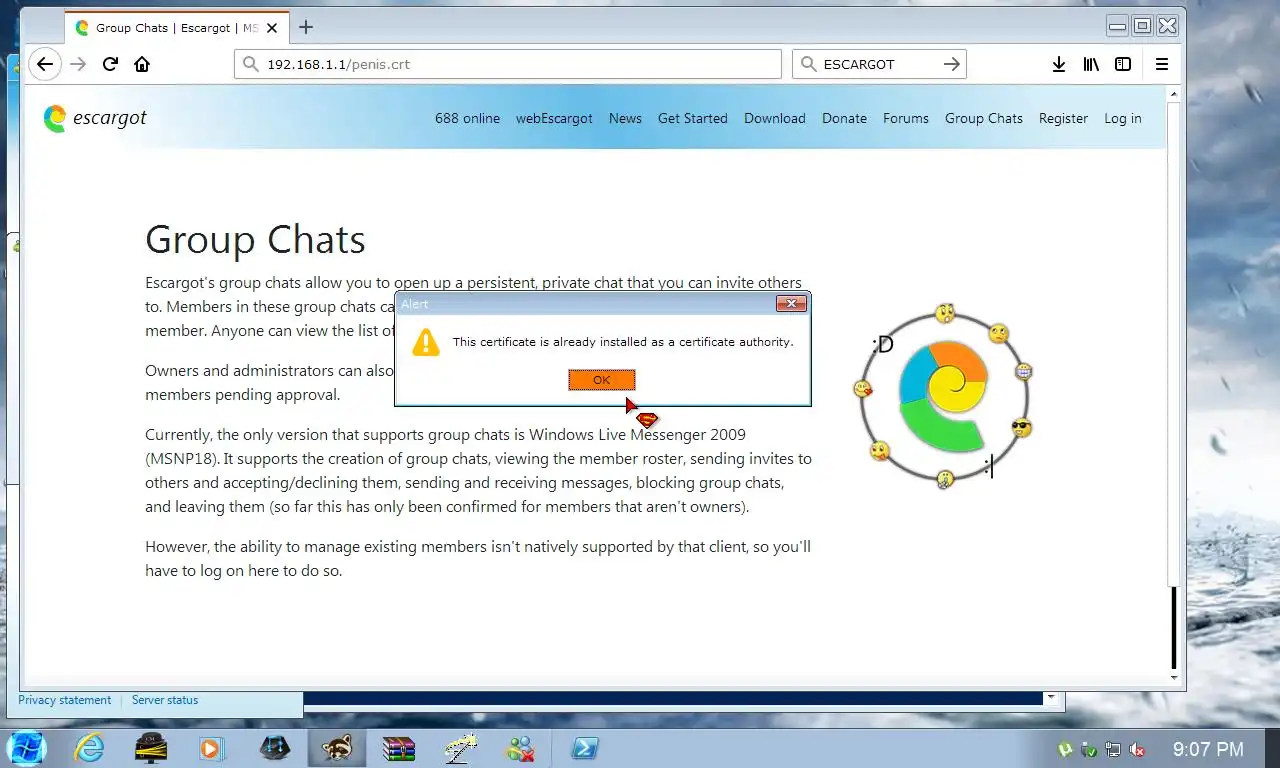Open the raccoon browser taskbar icon

[x=337, y=747]
